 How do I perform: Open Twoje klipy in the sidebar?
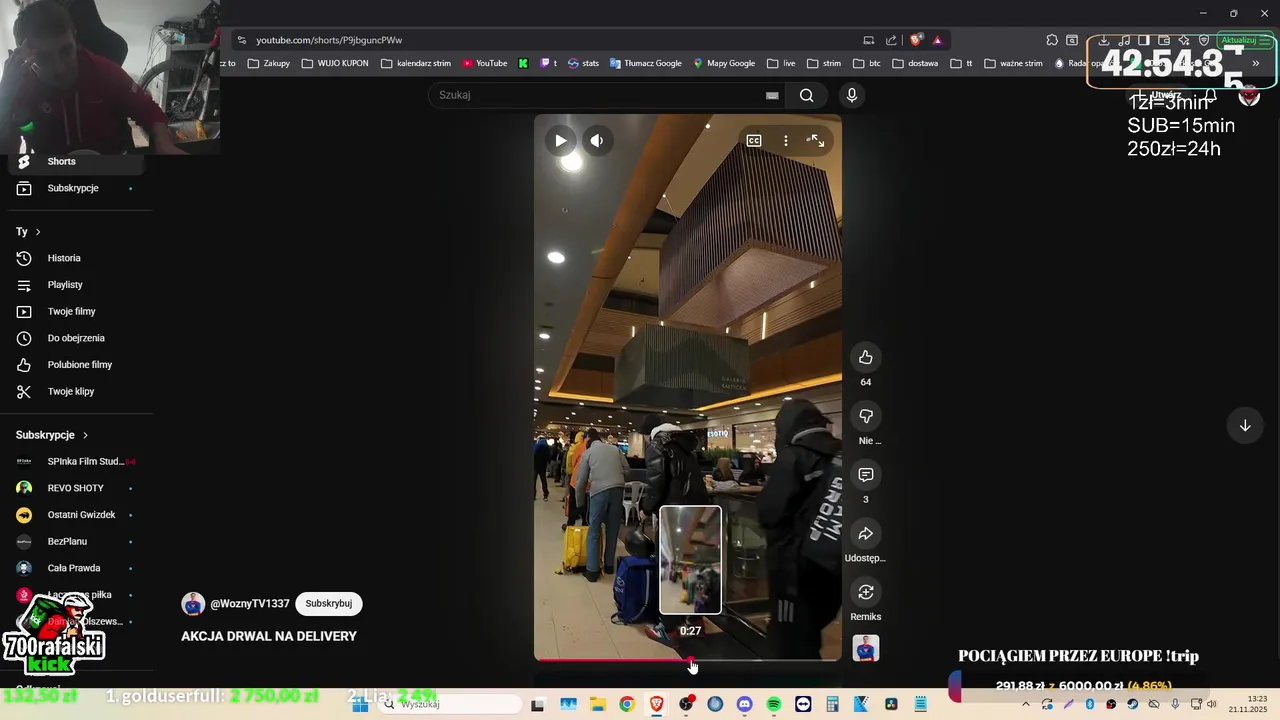(x=76, y=392)
